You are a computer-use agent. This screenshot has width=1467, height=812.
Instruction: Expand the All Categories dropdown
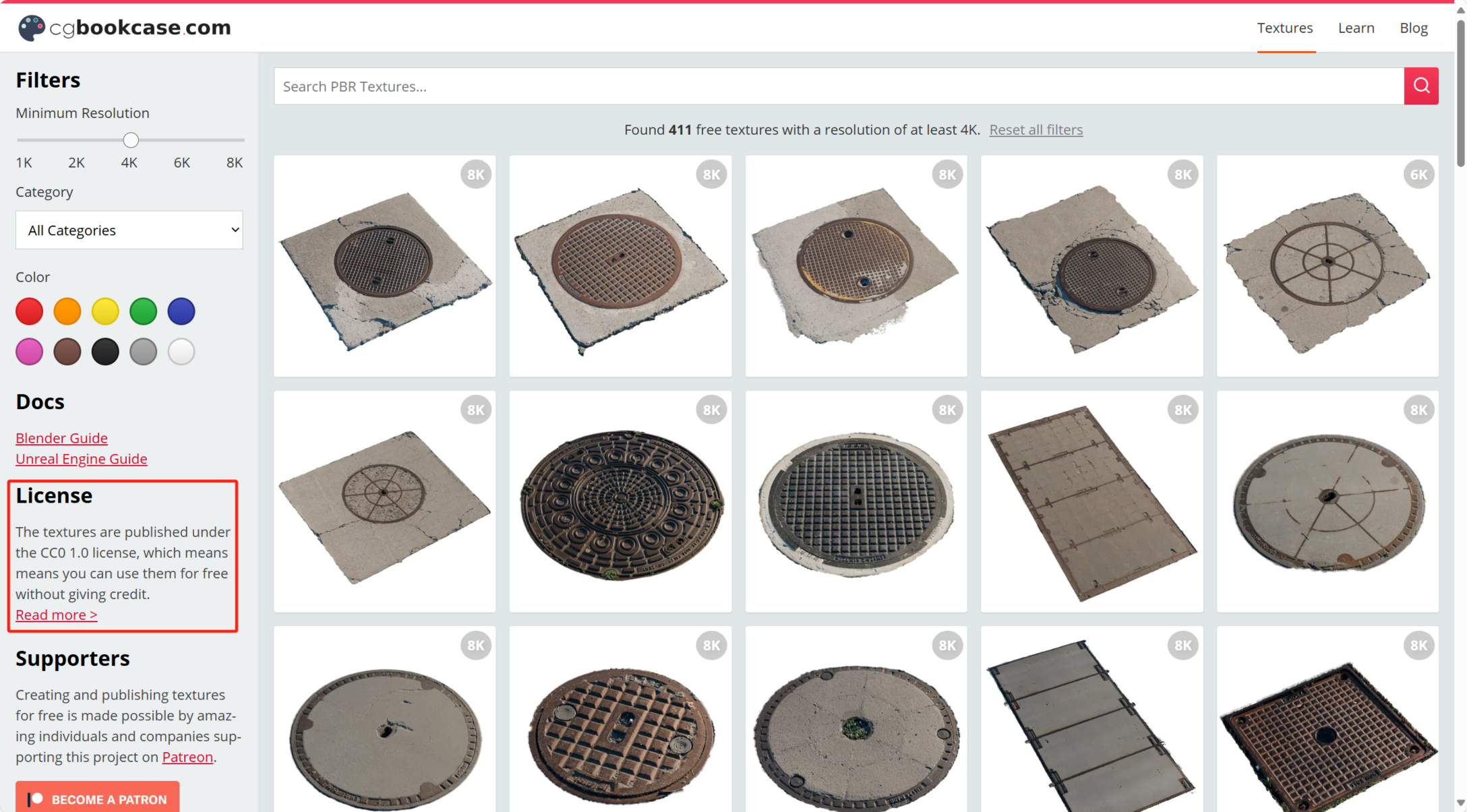click(x=129, y=230)
